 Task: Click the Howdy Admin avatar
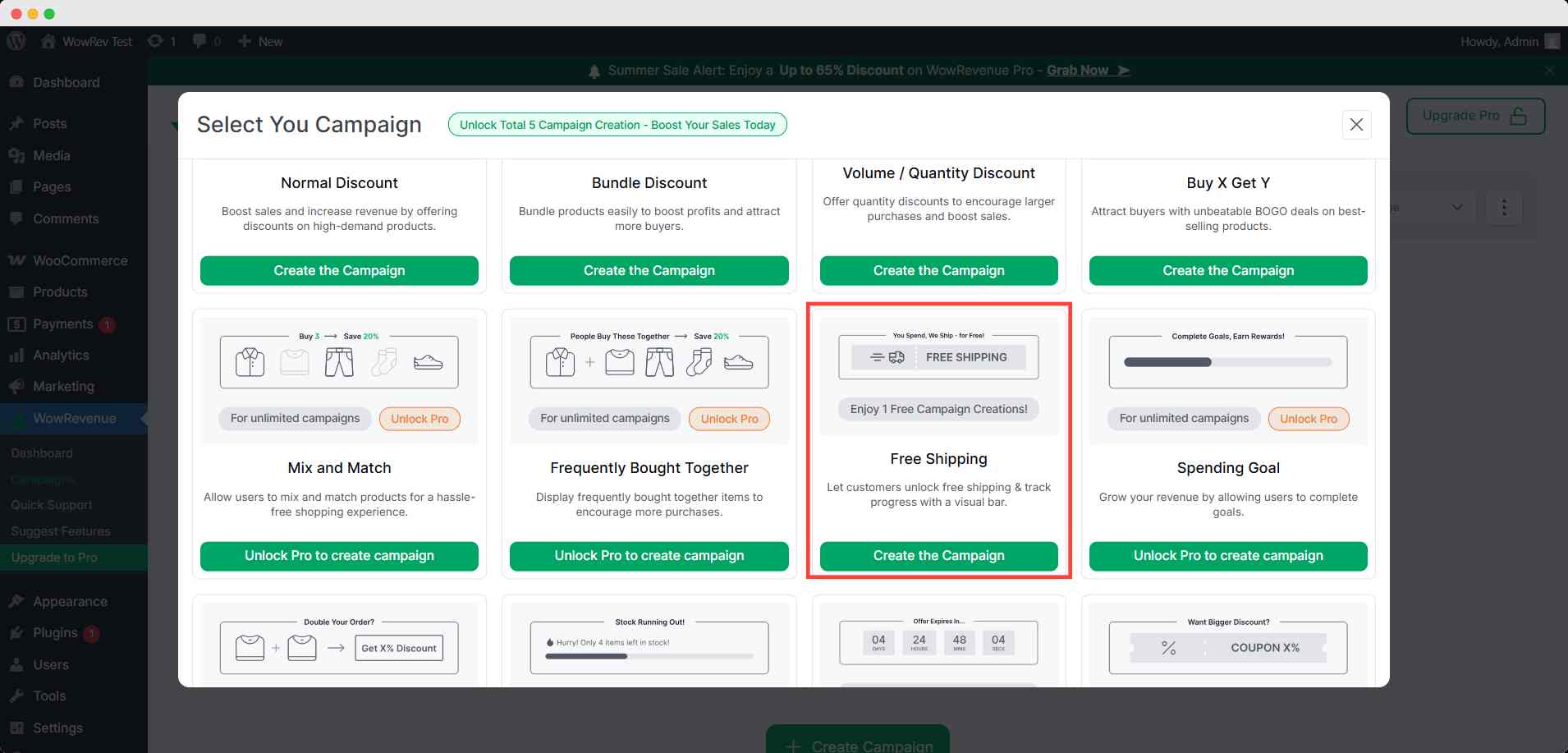[x=1552, y=41]
